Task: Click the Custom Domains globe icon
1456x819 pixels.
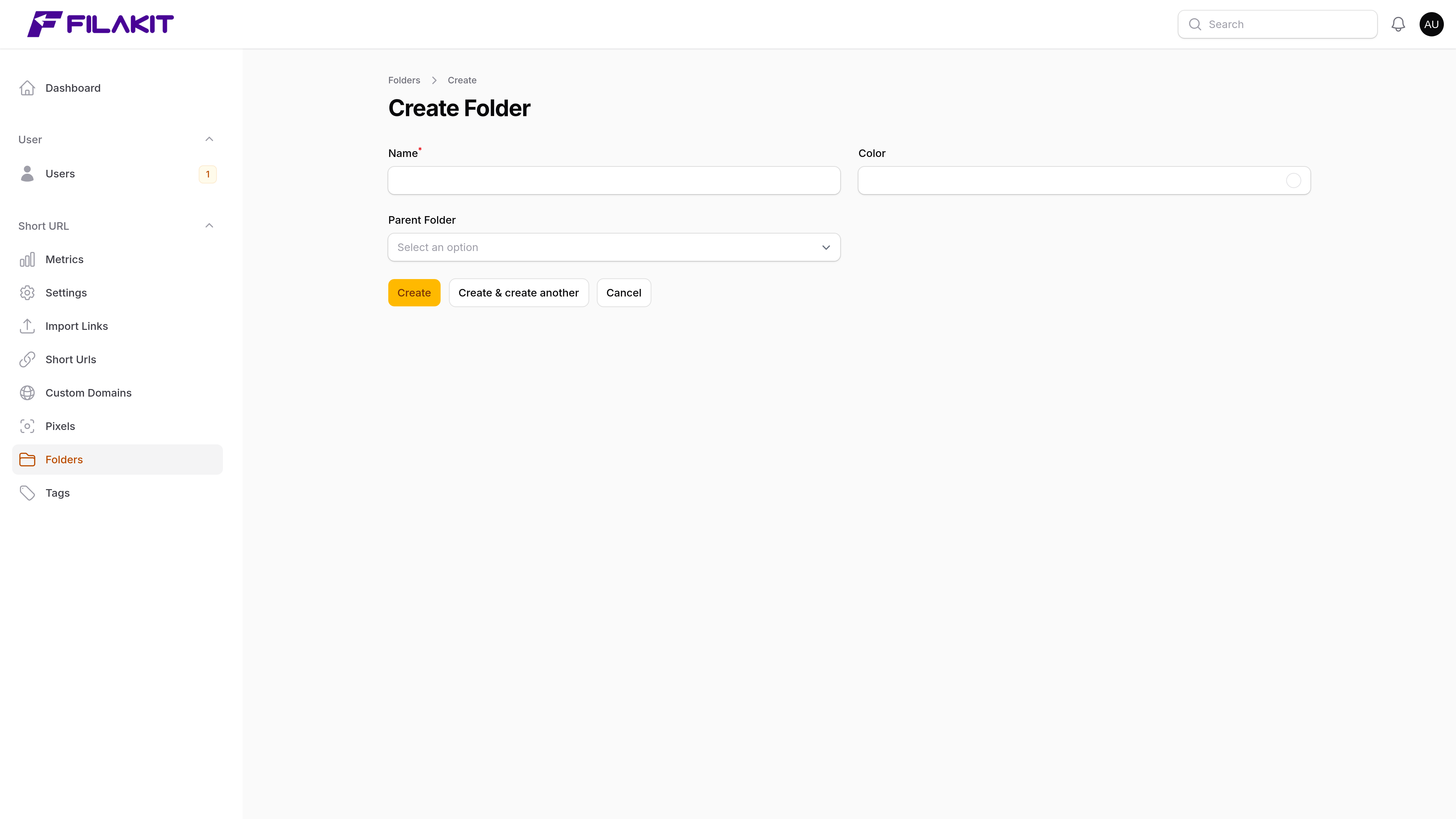Action: point(27,393)
